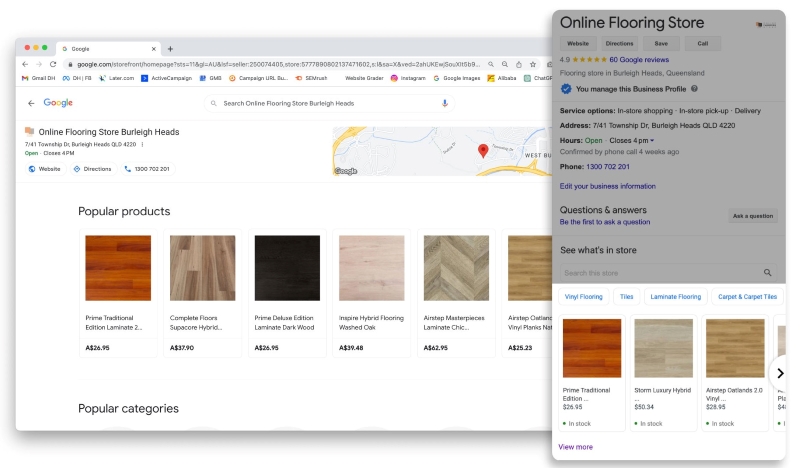Select the Laminate Flooring category chip

tap(676, 297)
